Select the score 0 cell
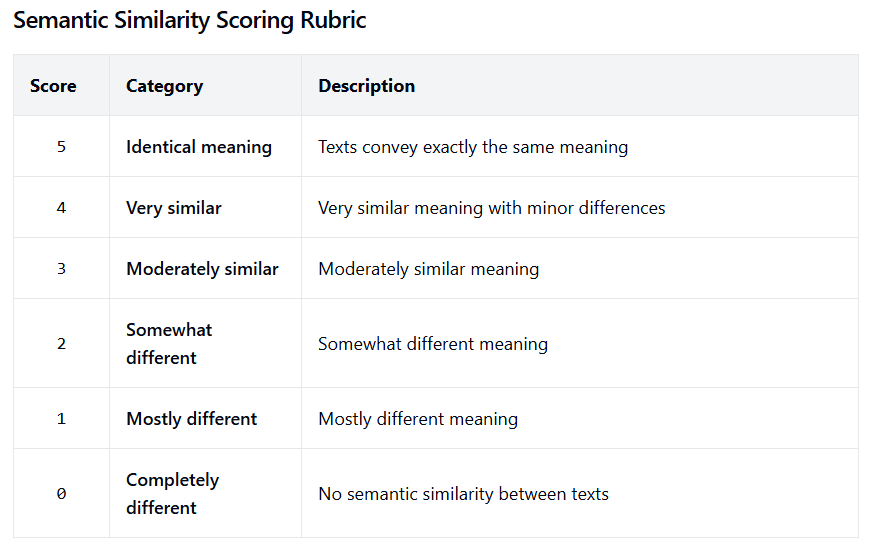Image resolution: width=883 pixels, height=543 pixels. 61,494
